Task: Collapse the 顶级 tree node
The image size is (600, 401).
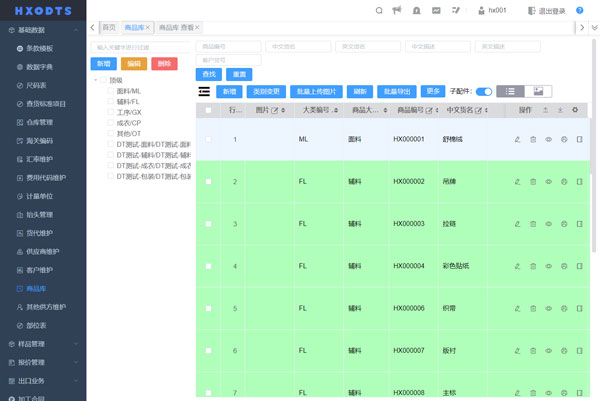Action: 95,80
